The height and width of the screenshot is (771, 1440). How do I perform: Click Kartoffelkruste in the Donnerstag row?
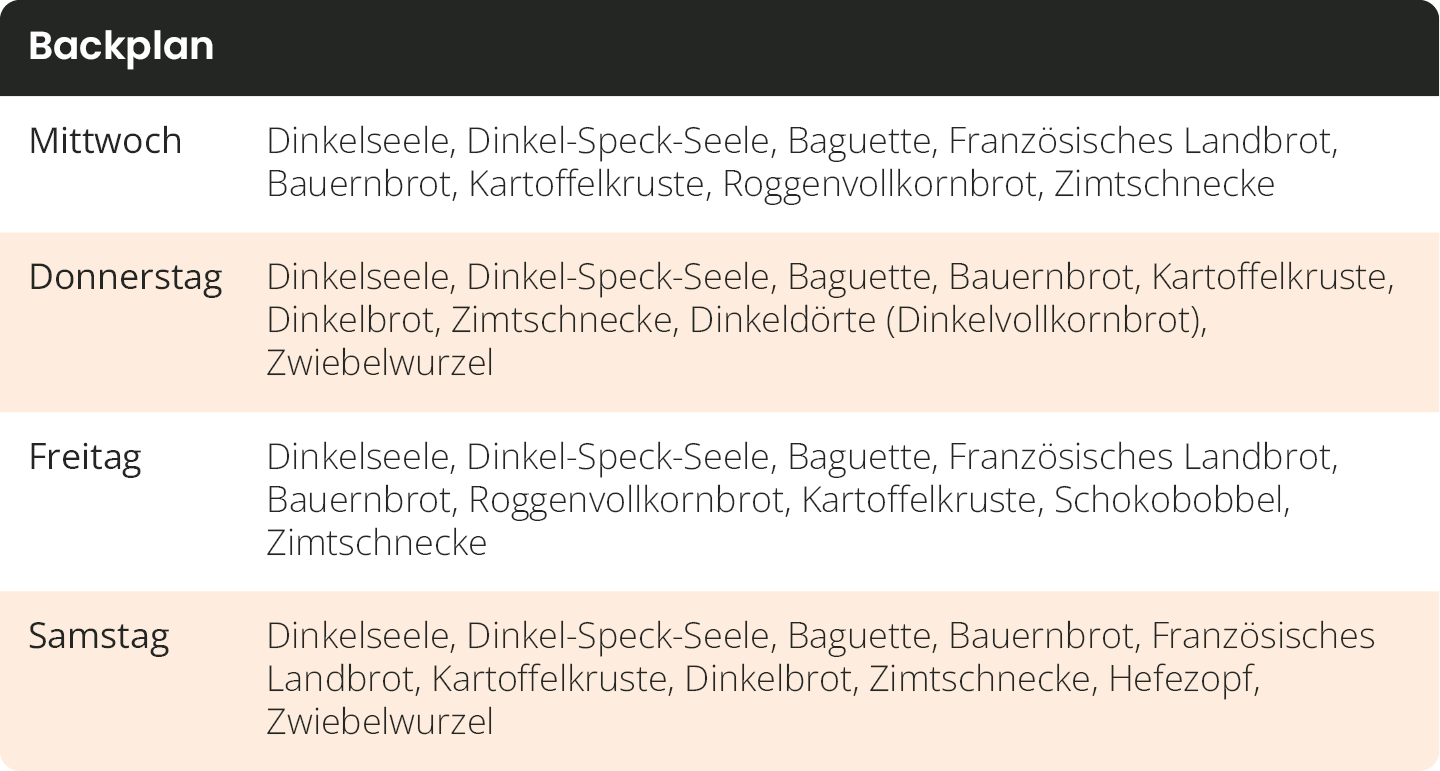coord(1270,277)
